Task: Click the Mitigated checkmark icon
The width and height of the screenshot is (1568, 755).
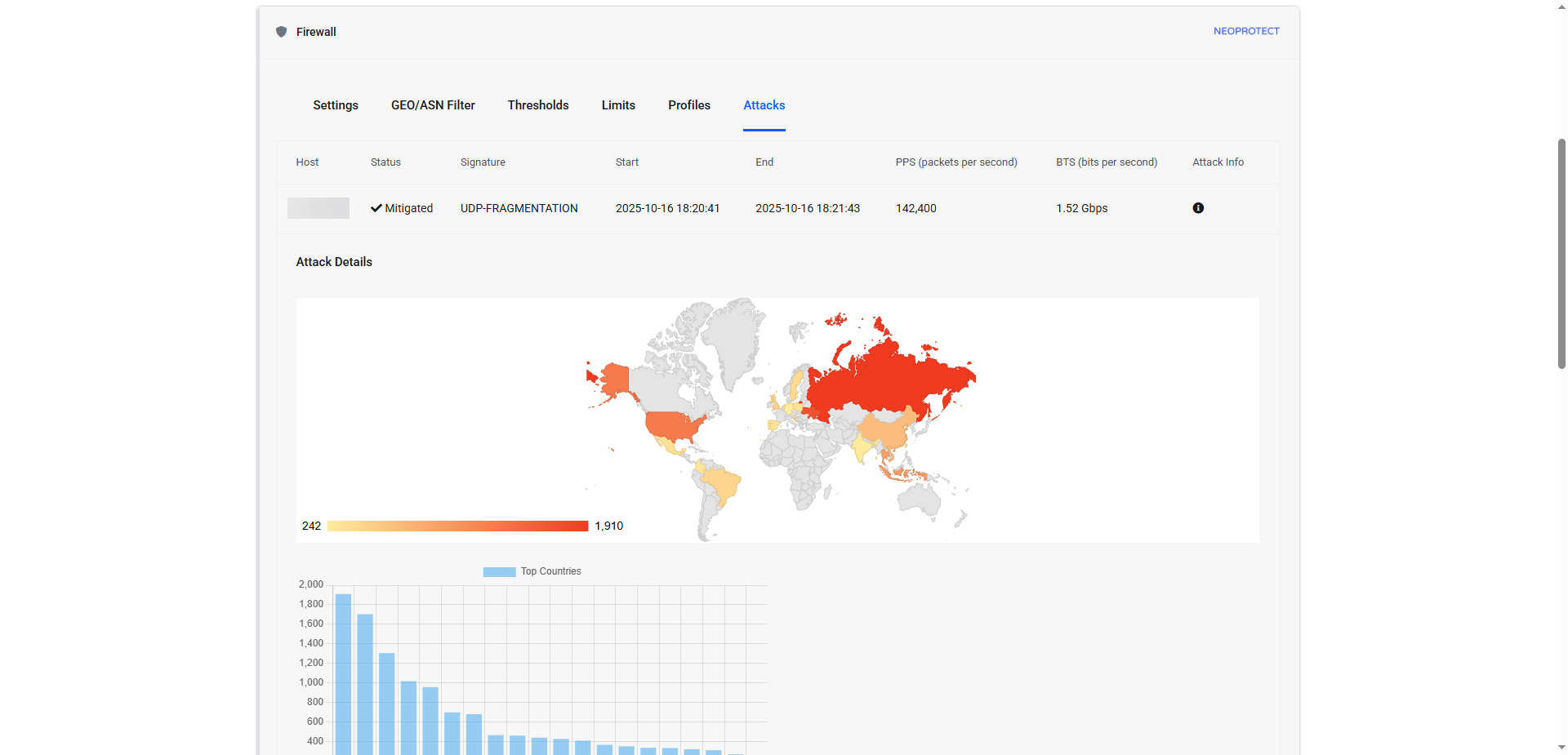Action: pos(376,208)
